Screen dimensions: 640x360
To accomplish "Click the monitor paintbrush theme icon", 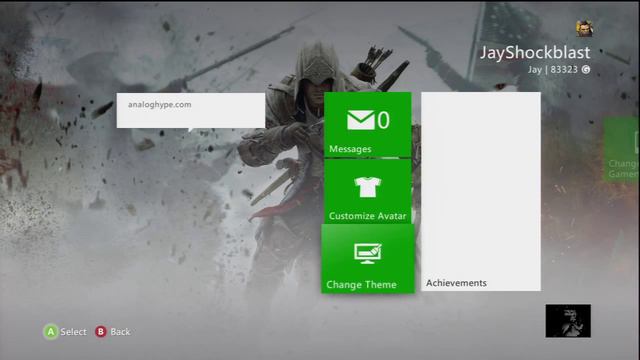I will pos(368,253).
